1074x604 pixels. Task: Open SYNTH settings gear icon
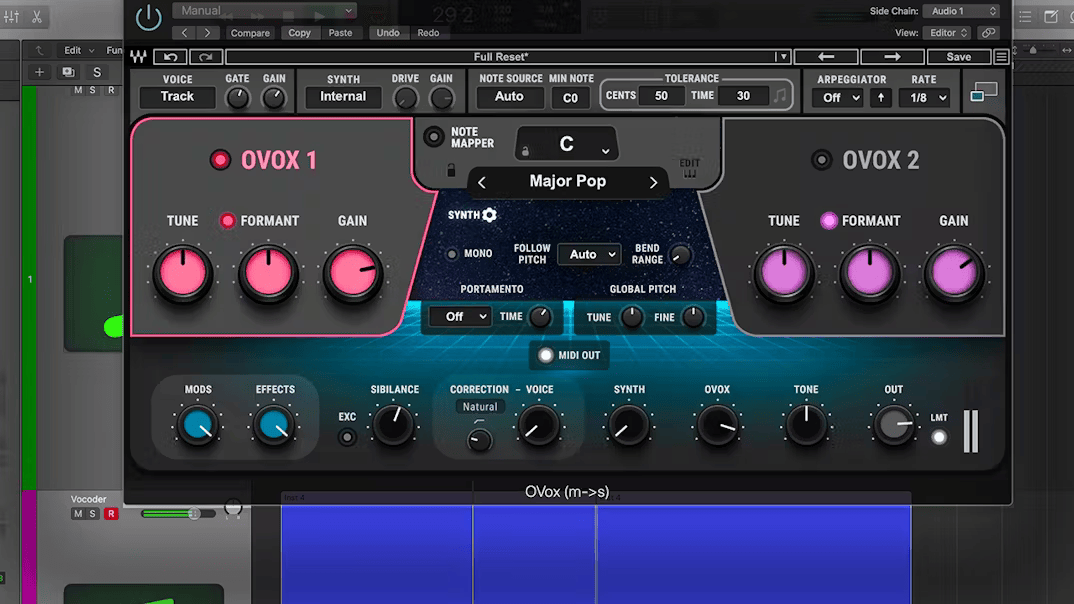489,215
